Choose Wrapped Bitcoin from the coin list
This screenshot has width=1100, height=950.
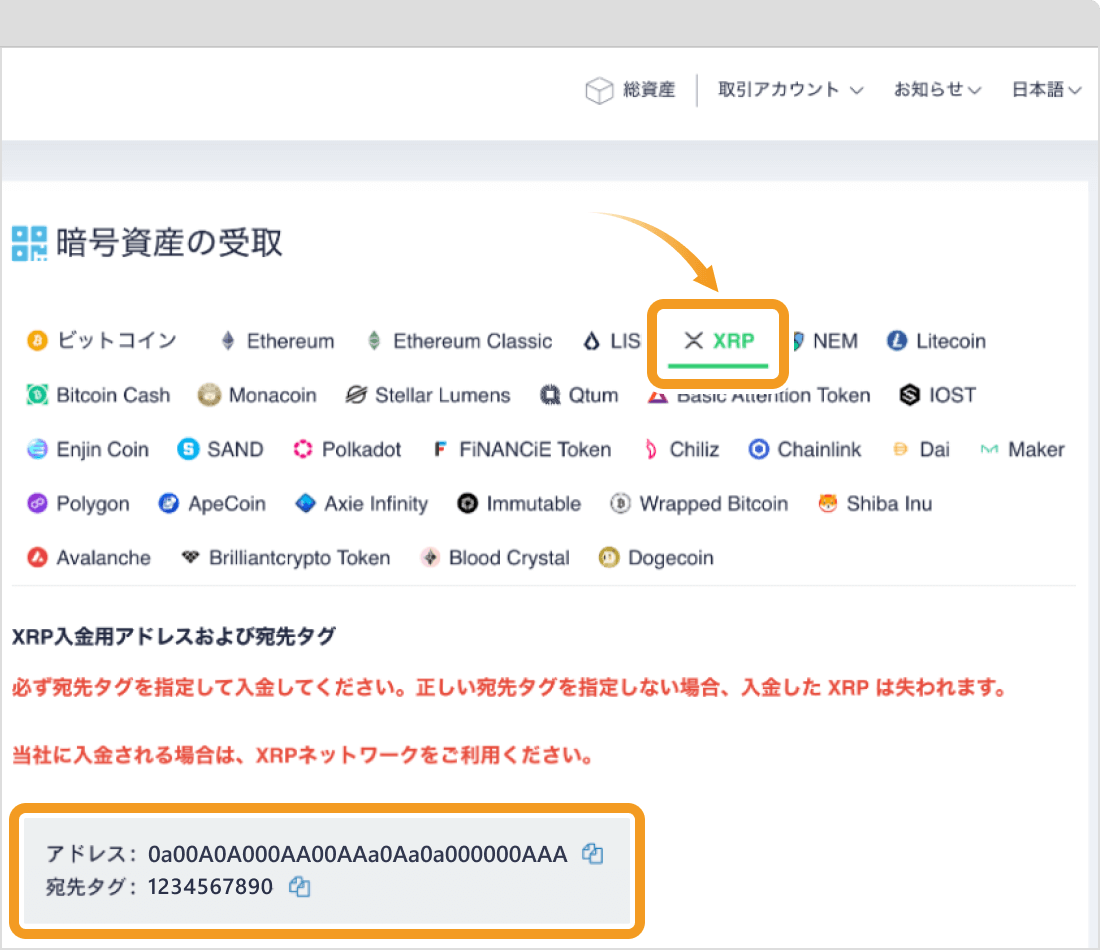tap(713, 504)
